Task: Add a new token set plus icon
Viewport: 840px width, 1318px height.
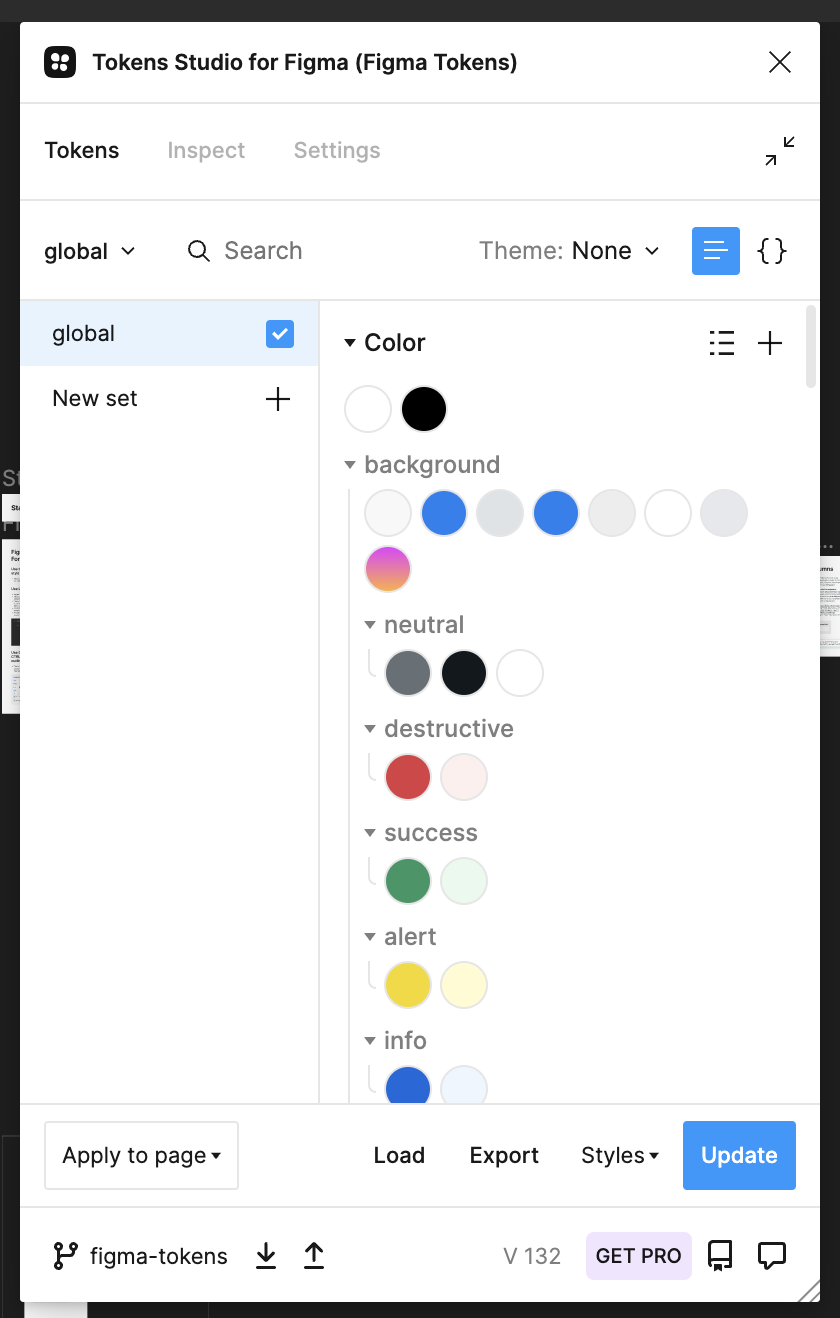Action: [278, 399]
